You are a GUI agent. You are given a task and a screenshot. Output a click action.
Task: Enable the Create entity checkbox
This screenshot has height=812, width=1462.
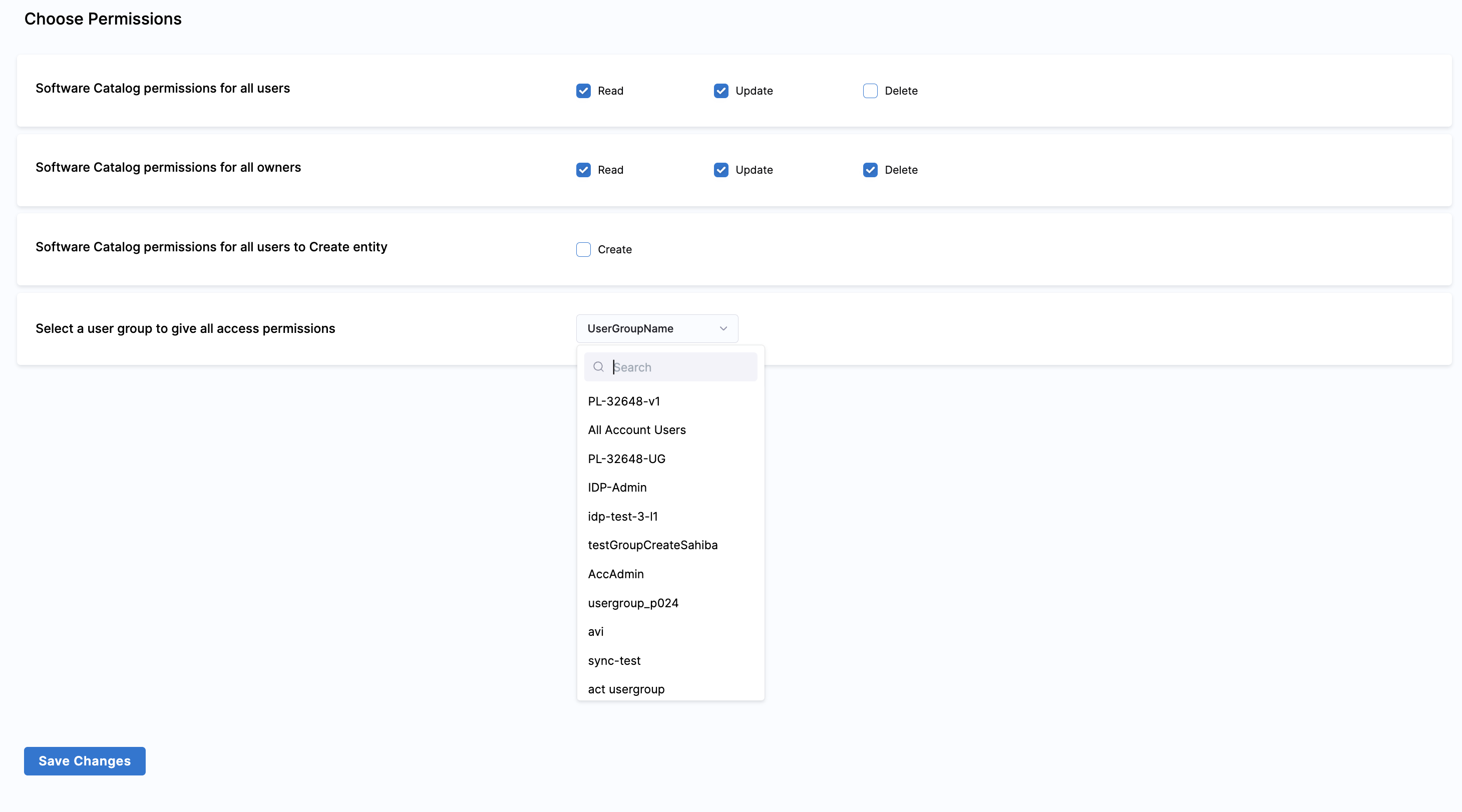pyautogui.click(x=583, y=250)
